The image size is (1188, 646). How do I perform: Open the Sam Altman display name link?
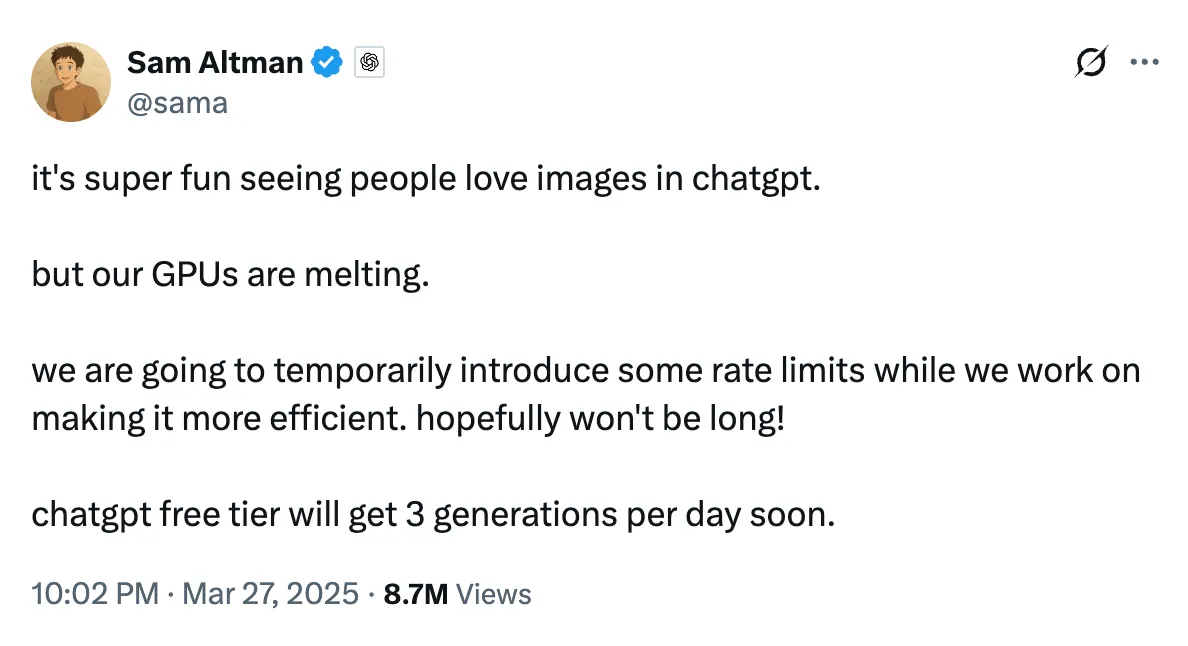[214, 63]
